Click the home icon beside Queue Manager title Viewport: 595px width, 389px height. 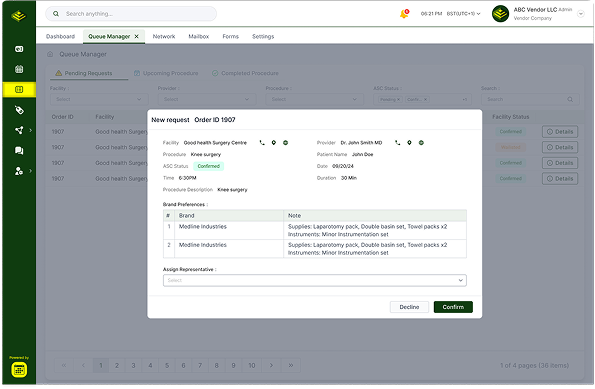pos(50,54)
